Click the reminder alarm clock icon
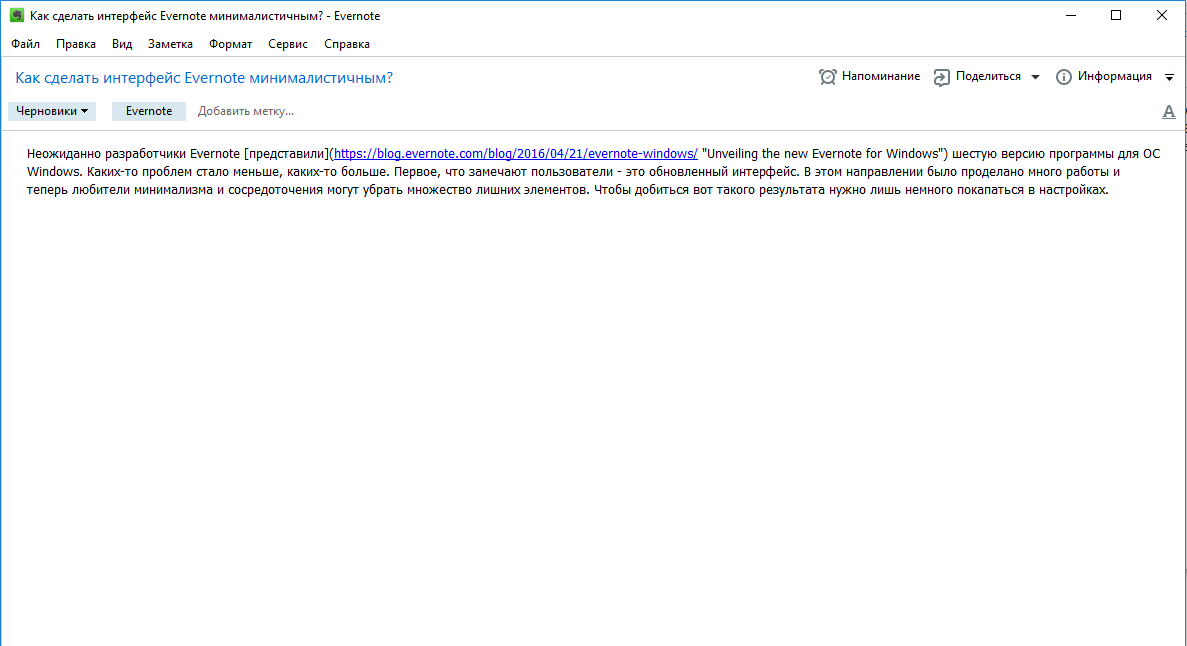1187x646 pixels. (x=827, y=76)
